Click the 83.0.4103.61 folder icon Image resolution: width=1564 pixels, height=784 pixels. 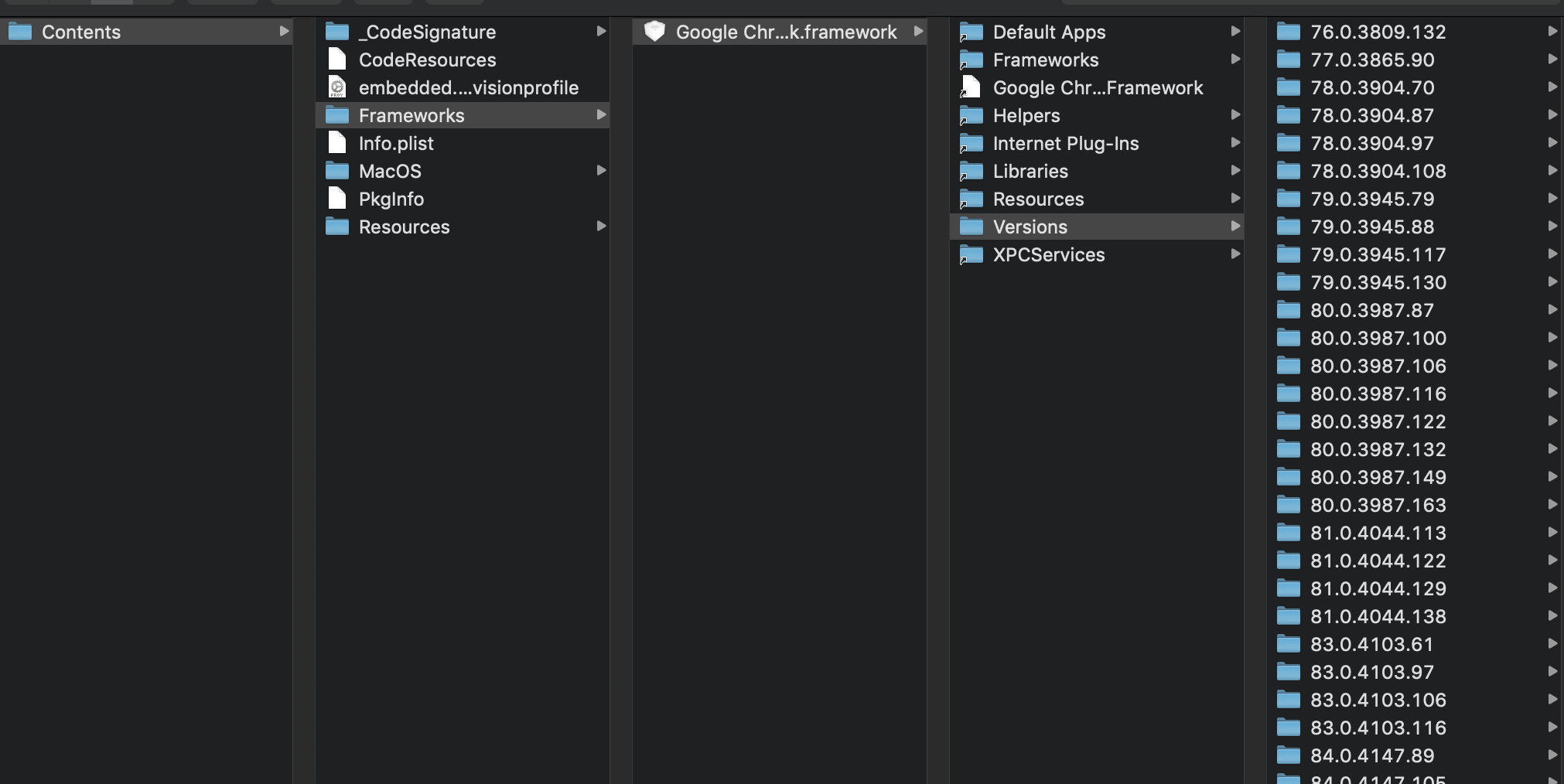pos(1288,644)
